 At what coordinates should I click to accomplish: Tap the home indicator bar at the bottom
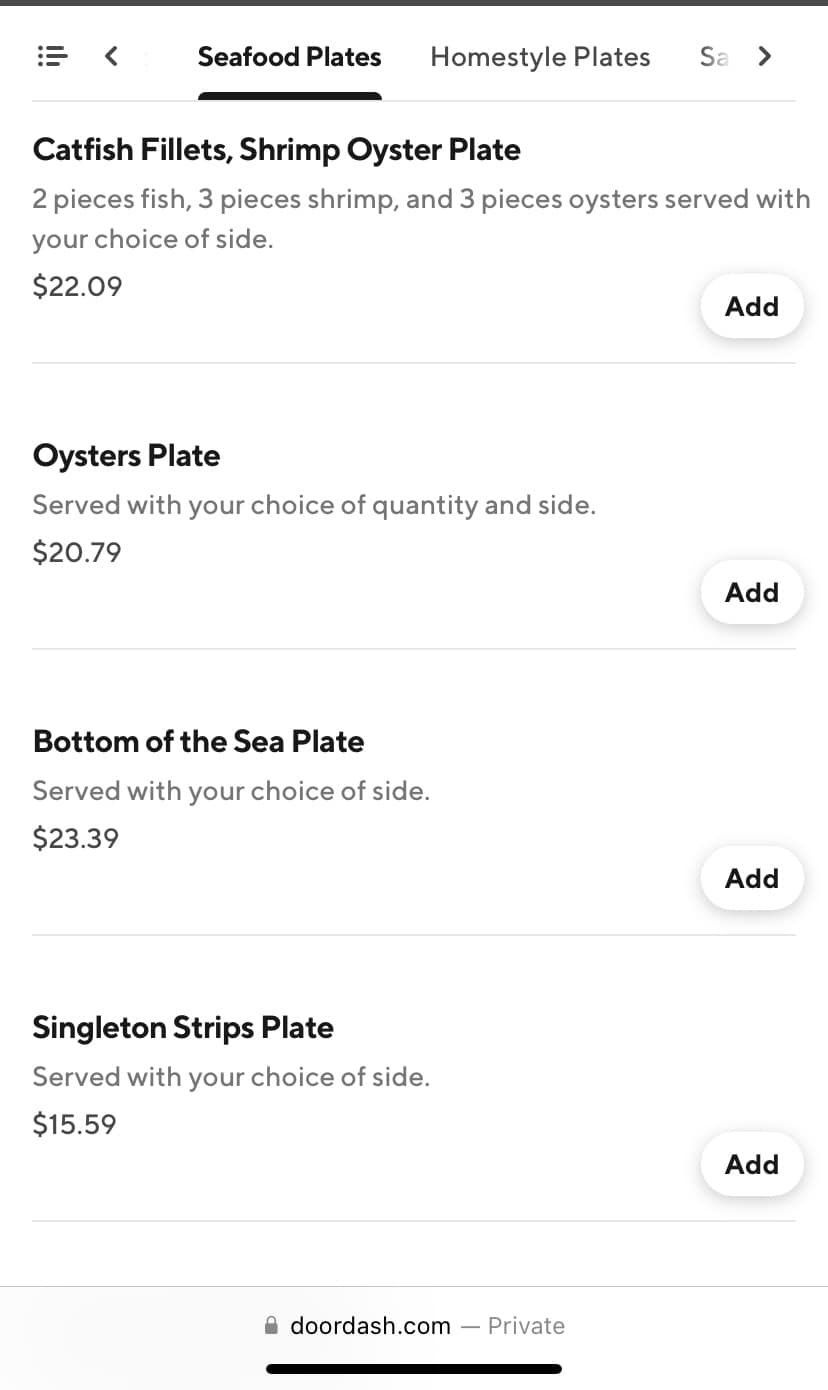(414, 1369)
